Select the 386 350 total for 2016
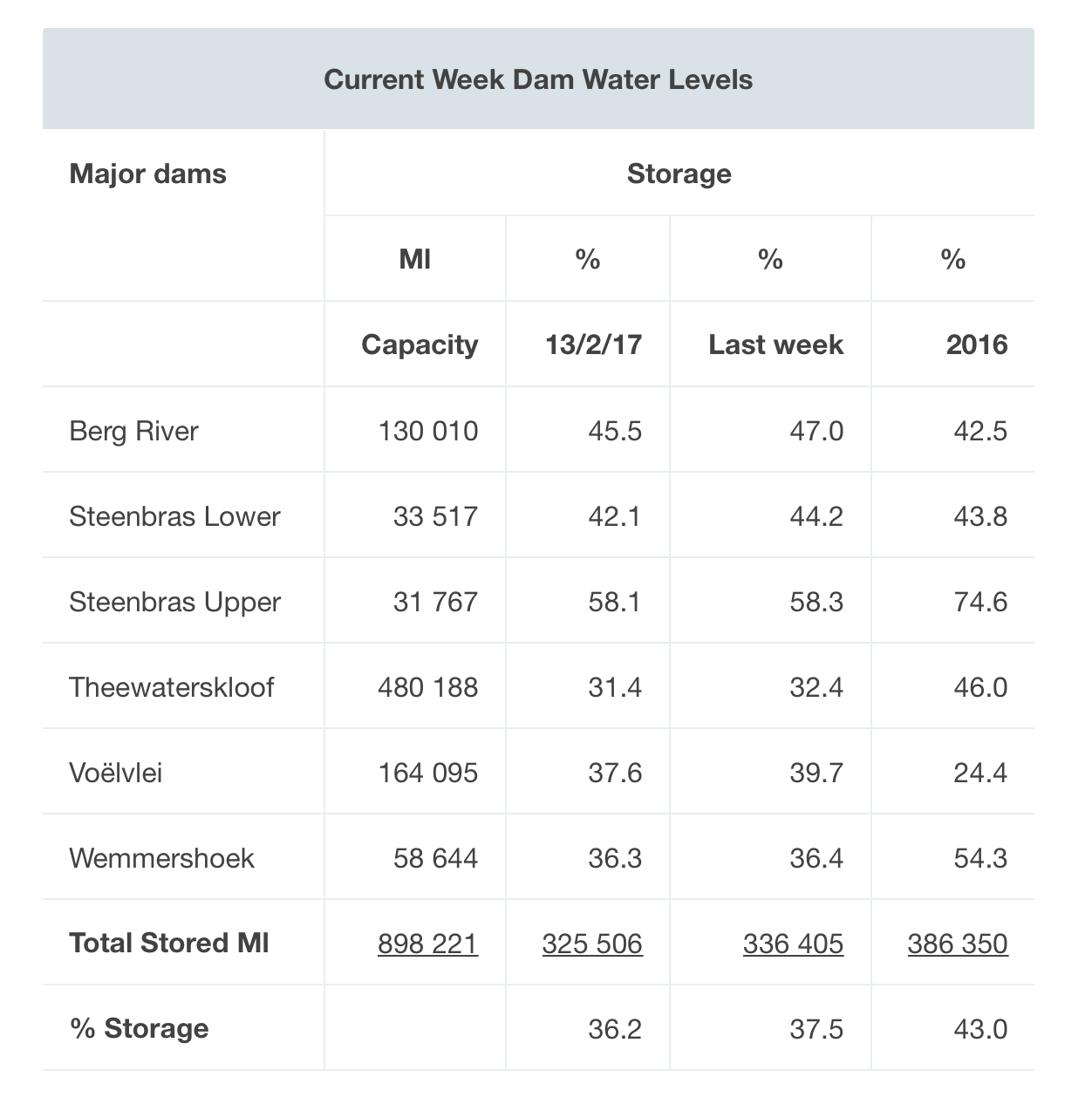This screenshot has width=1092, height=1111. [958, 944]
